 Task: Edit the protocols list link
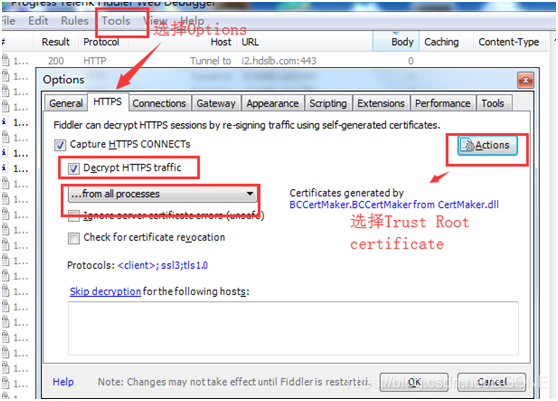click(162, 265)
